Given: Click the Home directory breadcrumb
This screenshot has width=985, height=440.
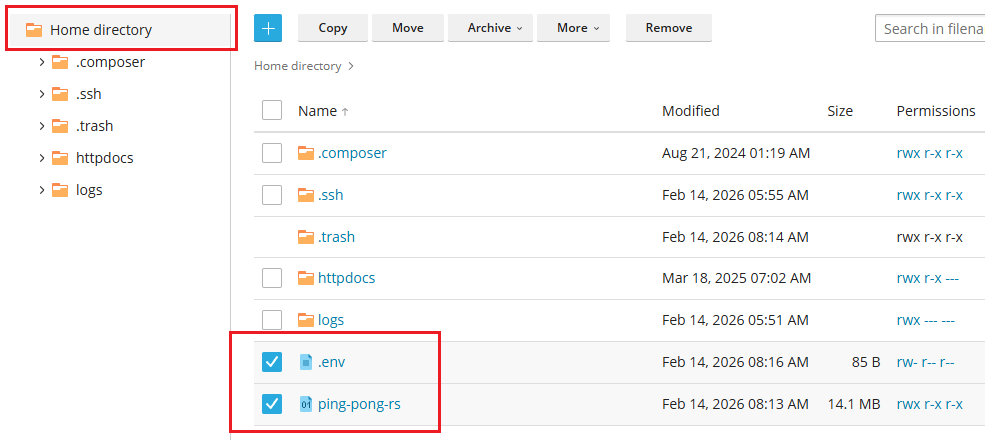Looking at the screenshot, I should click(298, 66).
